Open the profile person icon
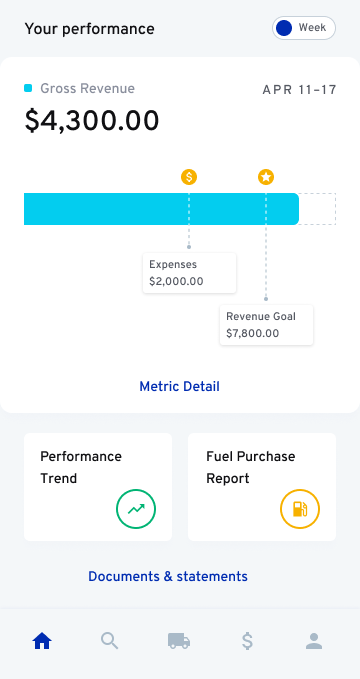Viewport: 360px width, 679px height. 314,641
